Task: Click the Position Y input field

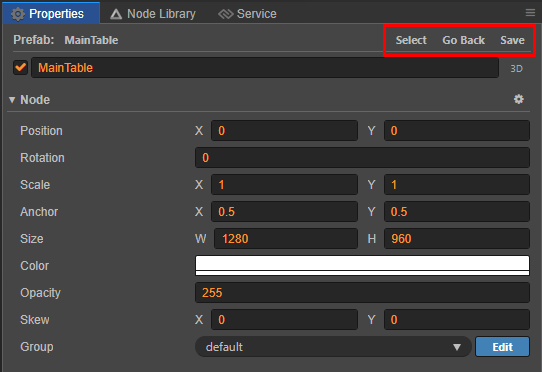Action: tap(457, 131)
